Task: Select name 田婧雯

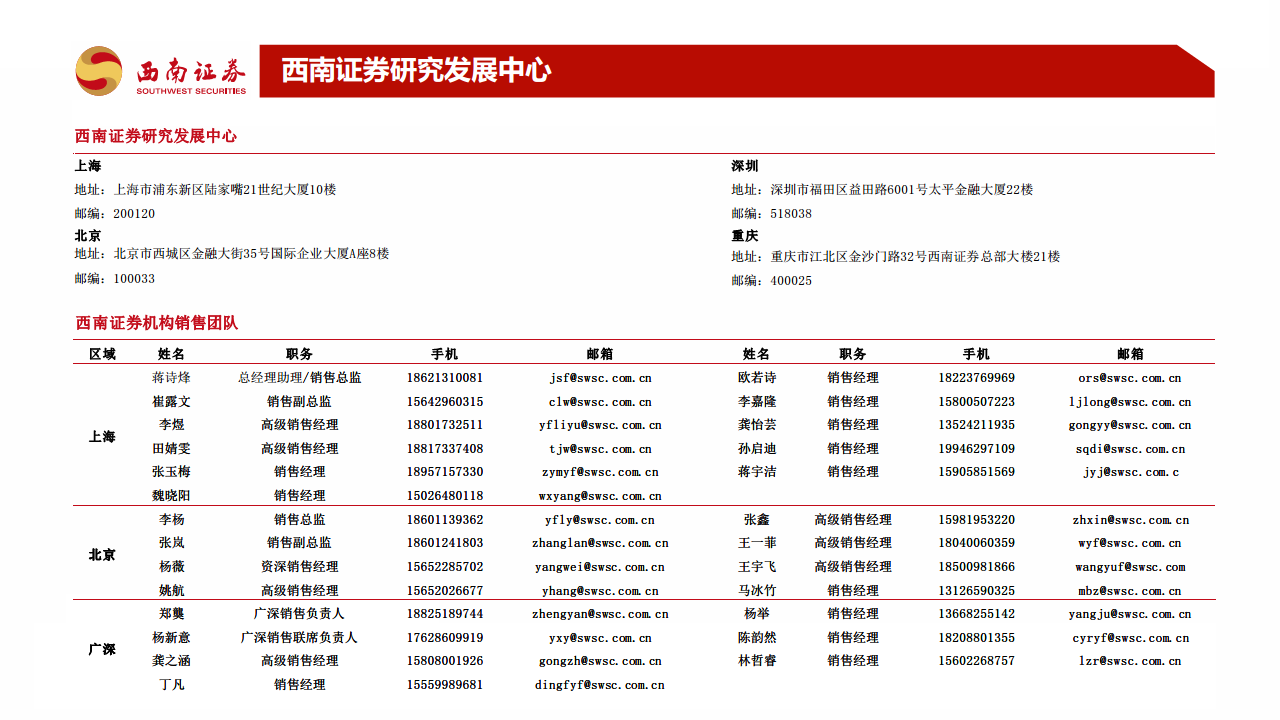Action: point(171,449)
